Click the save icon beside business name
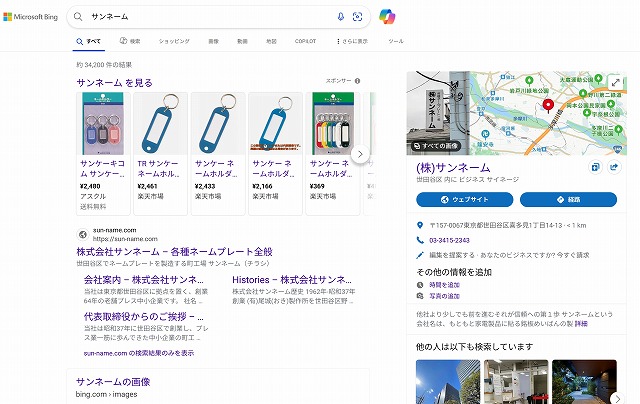The image size is (640, 404). pyautogui.click(x=595, y=167)
